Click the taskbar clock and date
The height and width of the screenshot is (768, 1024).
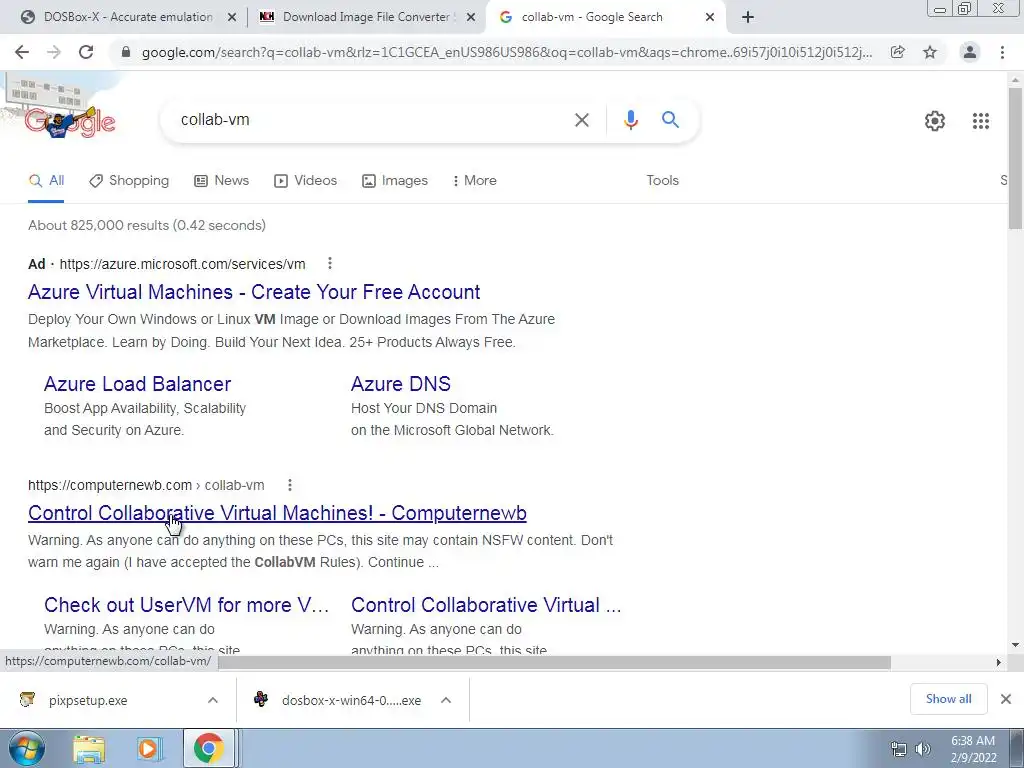coord(973,749)
